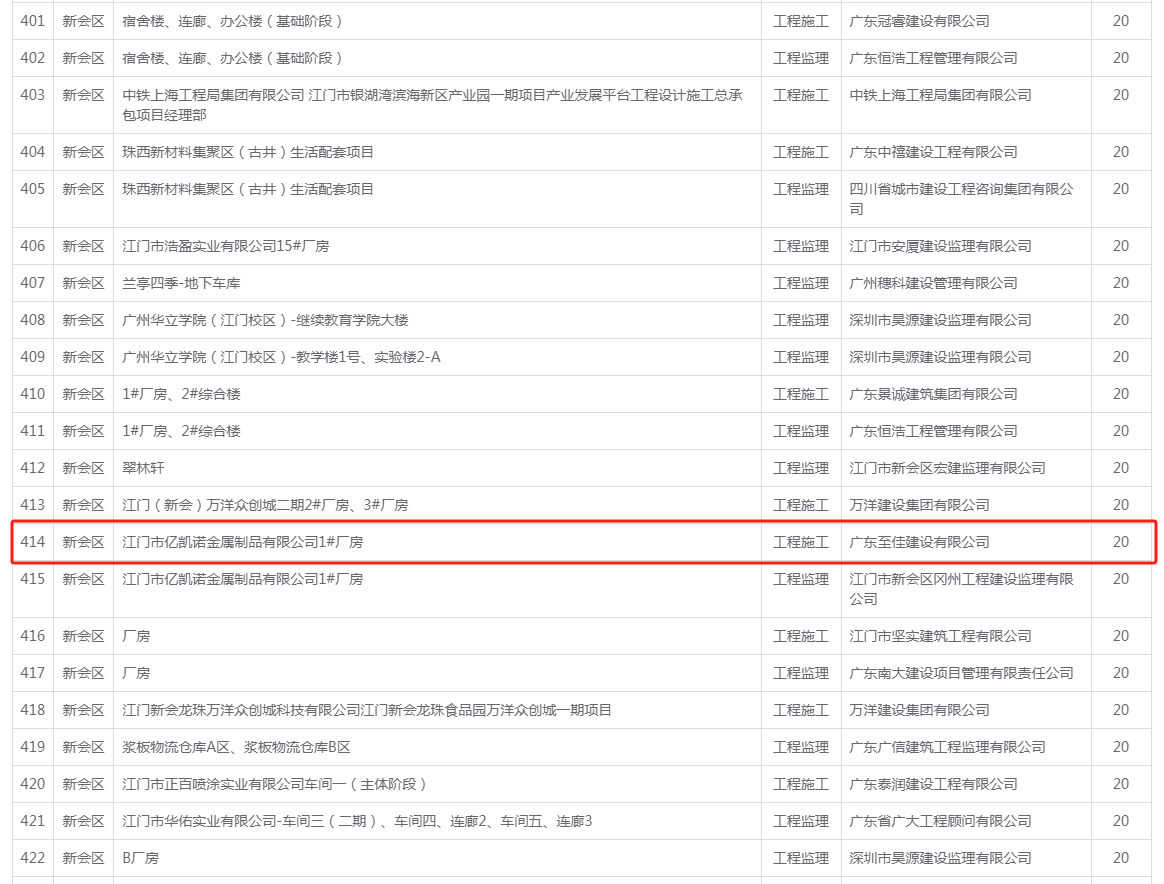Click 工程施工 type in row 416
Screen dimensions: 1164x884
pyautogui.click(x=800, y=636)
